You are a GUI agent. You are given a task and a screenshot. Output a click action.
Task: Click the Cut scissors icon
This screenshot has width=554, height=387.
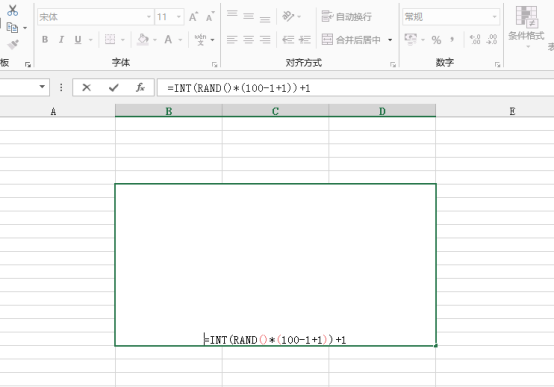(x=12, y=11)
